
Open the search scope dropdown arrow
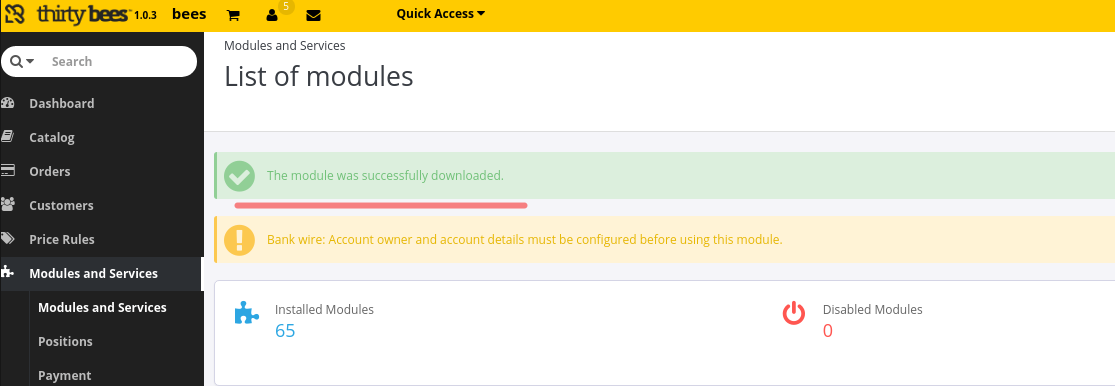[30, 62]
